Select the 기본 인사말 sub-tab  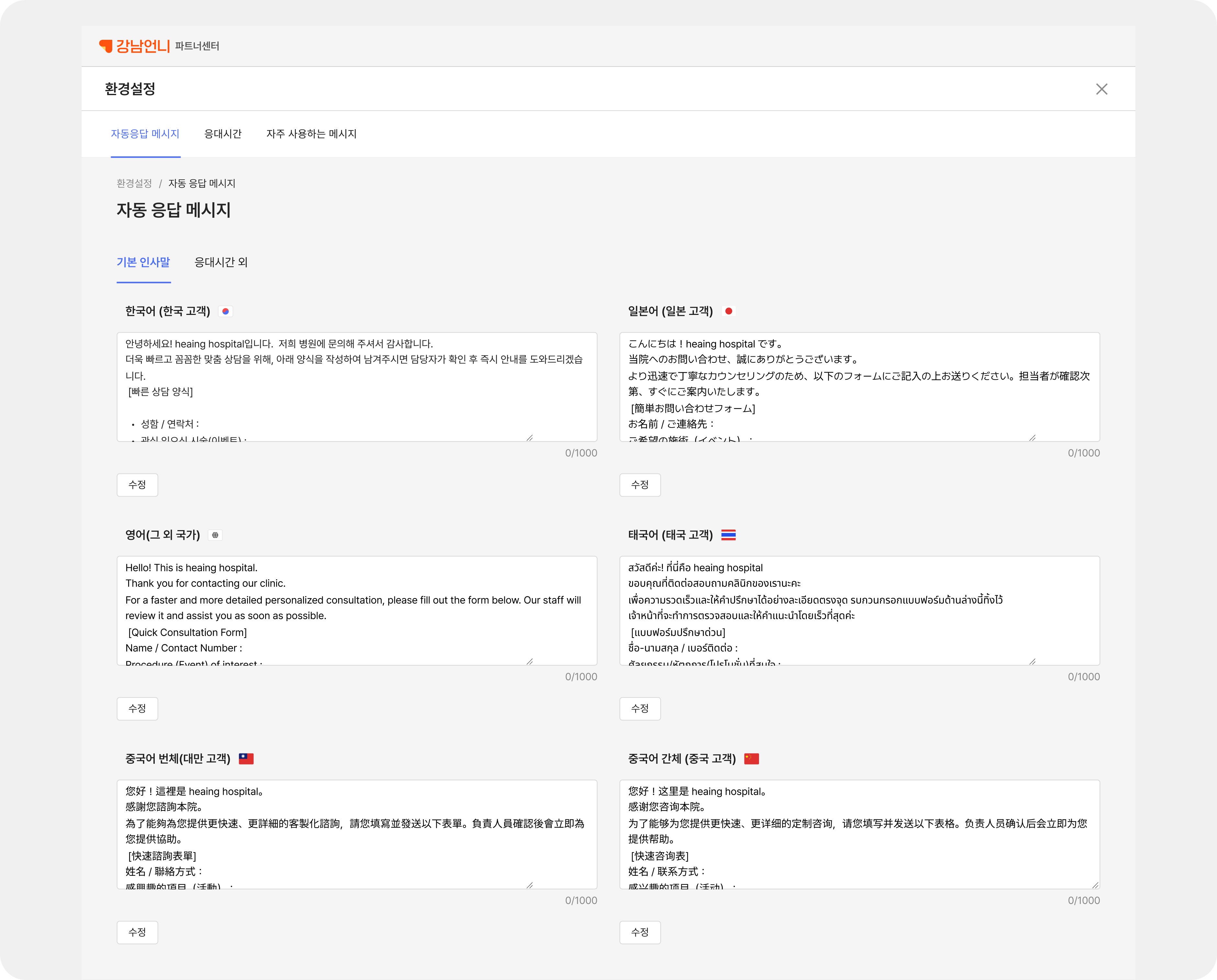(x=143, y=262)
